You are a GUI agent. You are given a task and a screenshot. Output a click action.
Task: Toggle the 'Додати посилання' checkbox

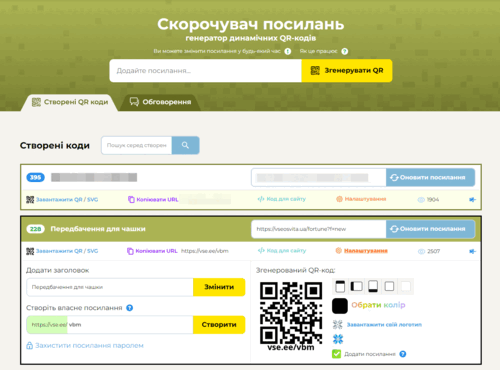[337, 354]
